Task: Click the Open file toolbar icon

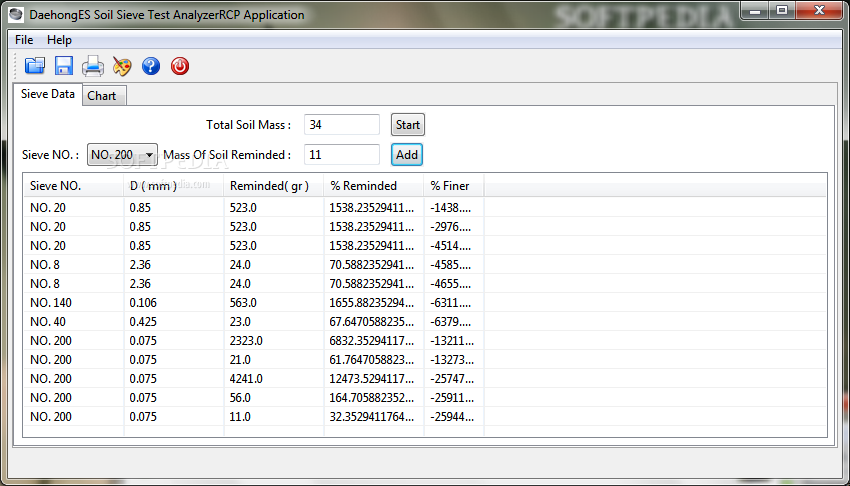Action: (35, 66)
